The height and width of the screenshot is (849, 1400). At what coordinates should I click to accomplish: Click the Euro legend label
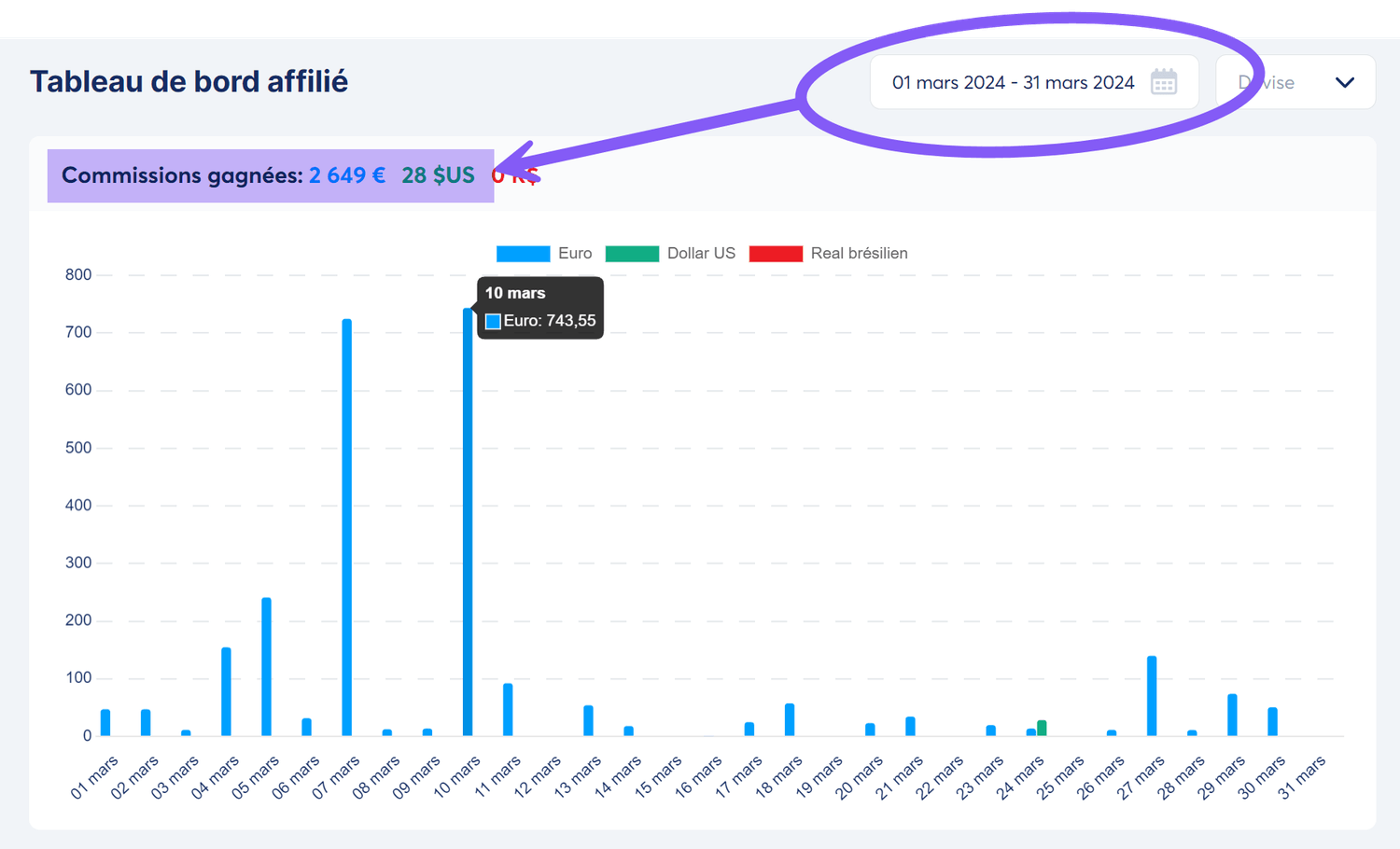575,254
